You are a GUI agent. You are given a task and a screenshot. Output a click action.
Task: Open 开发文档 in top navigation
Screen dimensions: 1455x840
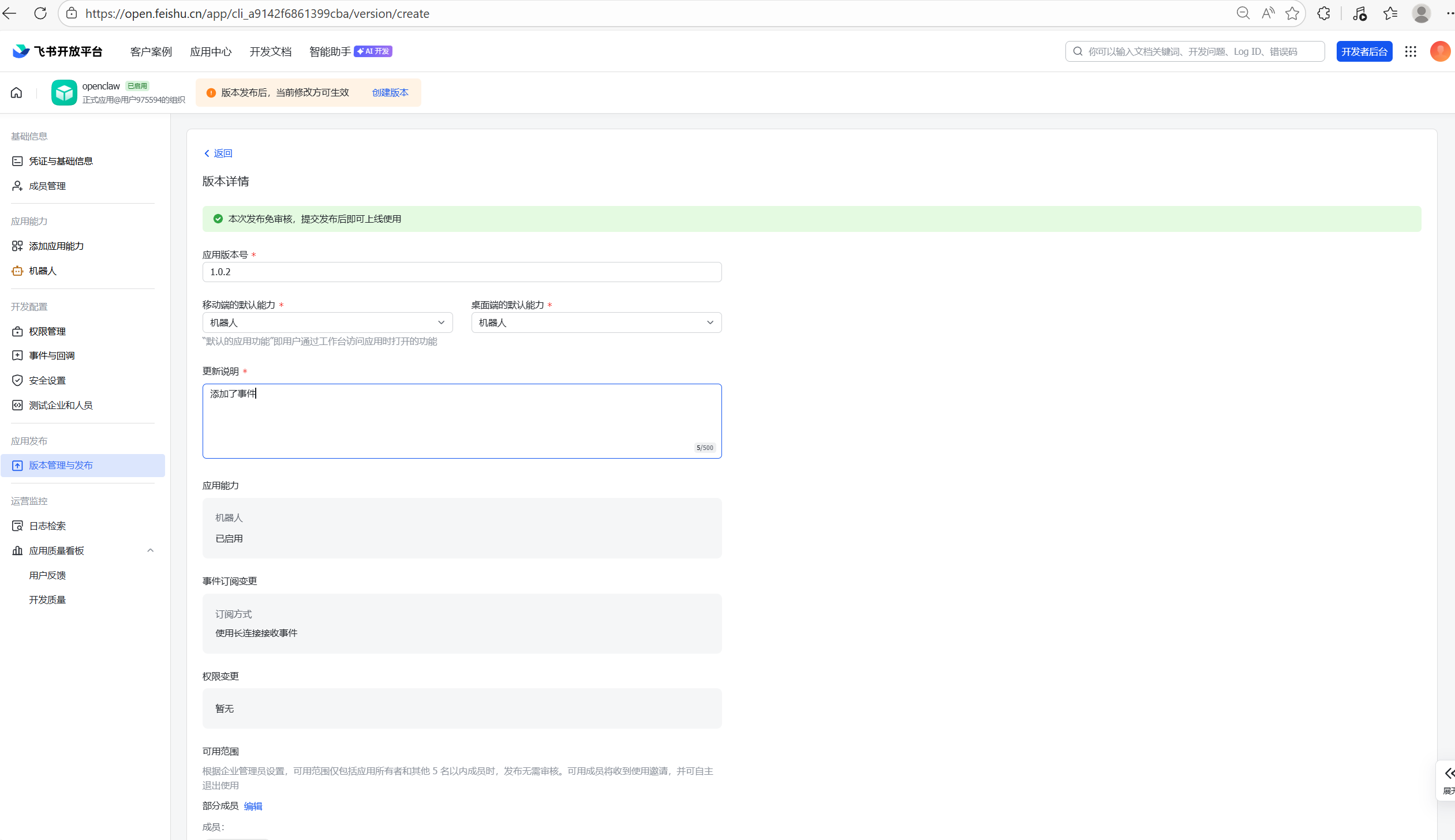(270, 51)
